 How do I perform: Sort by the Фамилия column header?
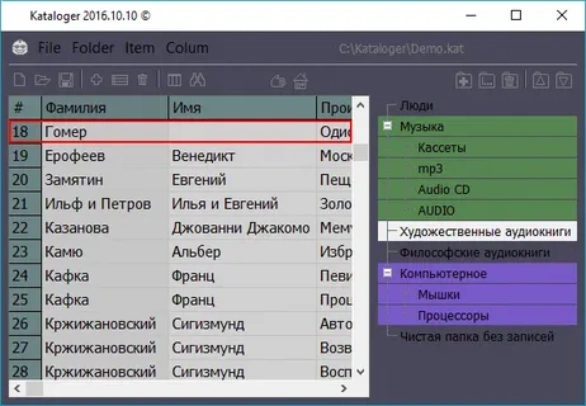pyautogui.click(x=105, y=108)
